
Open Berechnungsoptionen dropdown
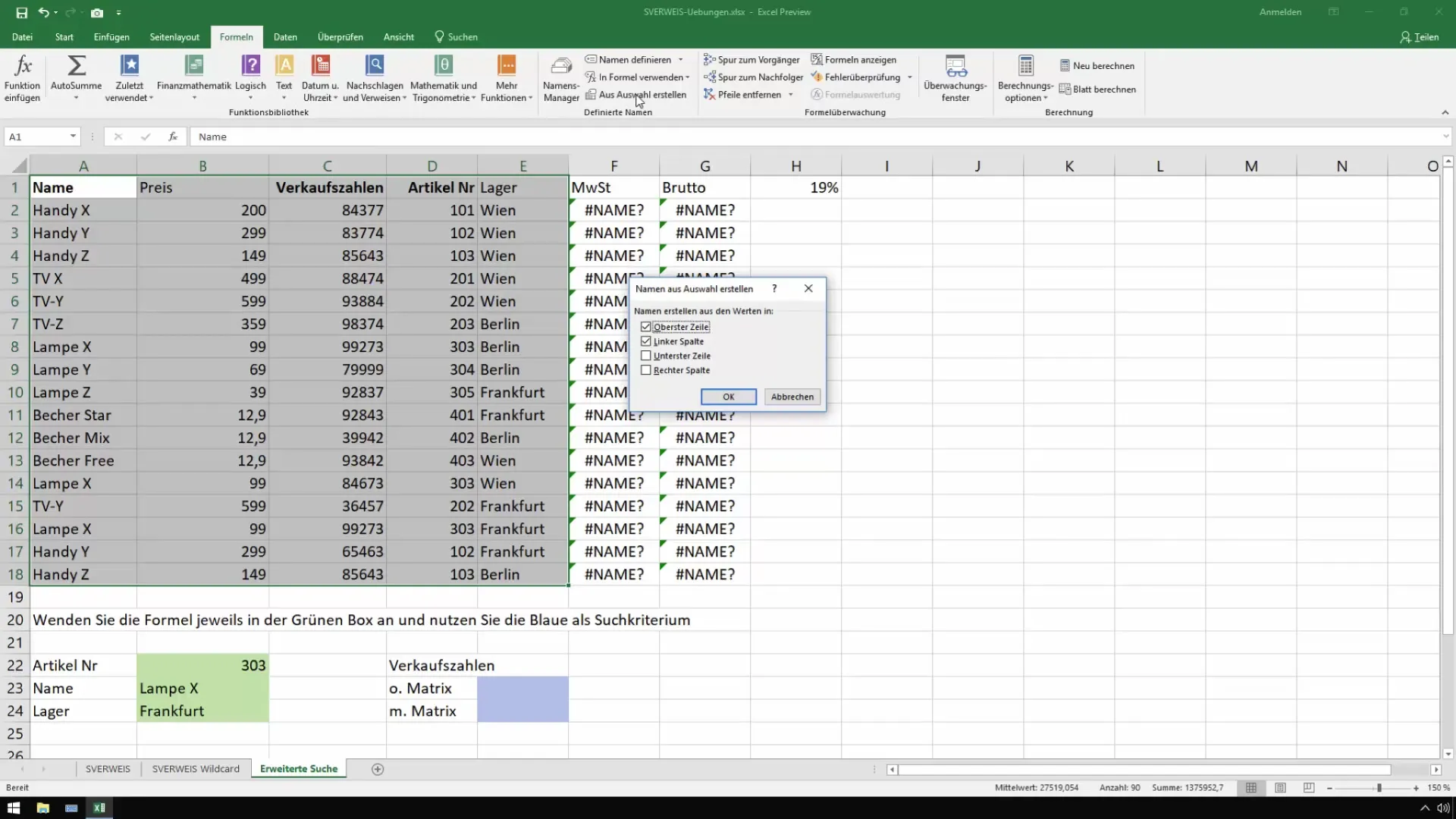[x=1025, y=78]
